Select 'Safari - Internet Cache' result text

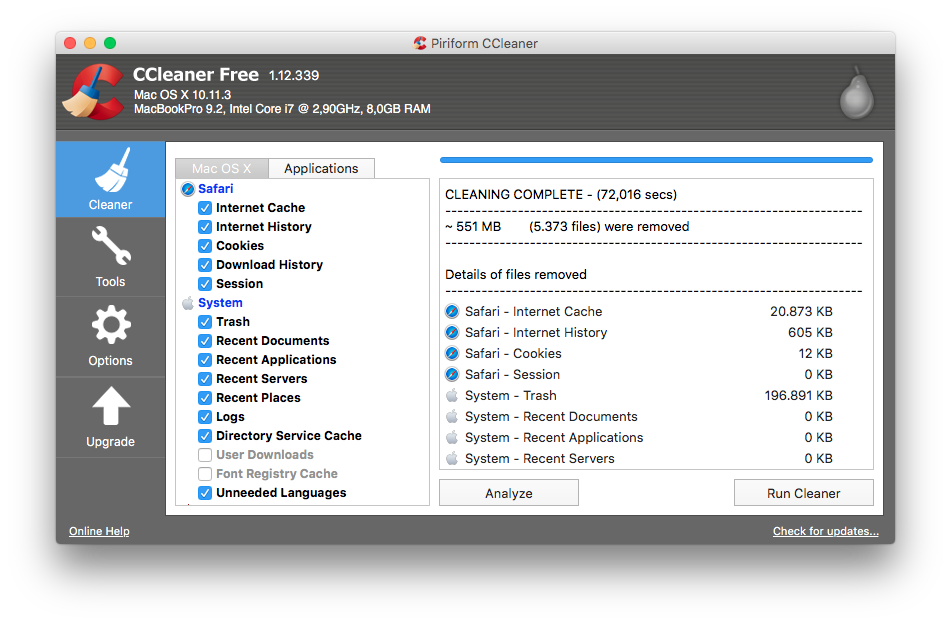coord(534,312)
